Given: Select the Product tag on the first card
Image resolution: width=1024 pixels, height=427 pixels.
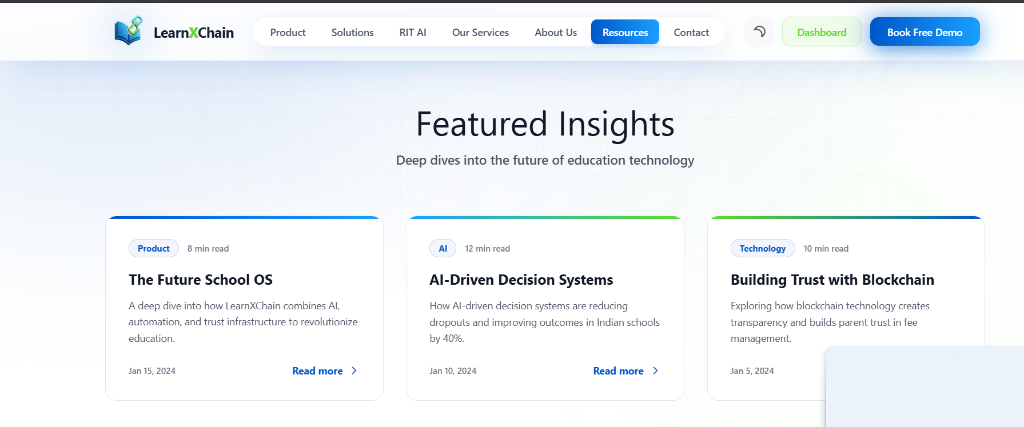Looking at the screenshot, I should pos(153,248).
